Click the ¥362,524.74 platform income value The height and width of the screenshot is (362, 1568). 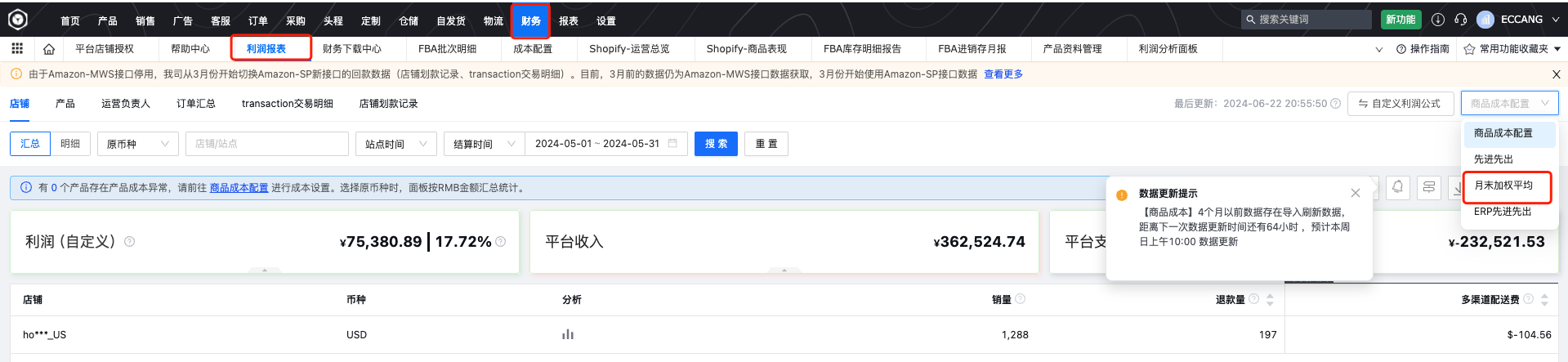point(979,242)
